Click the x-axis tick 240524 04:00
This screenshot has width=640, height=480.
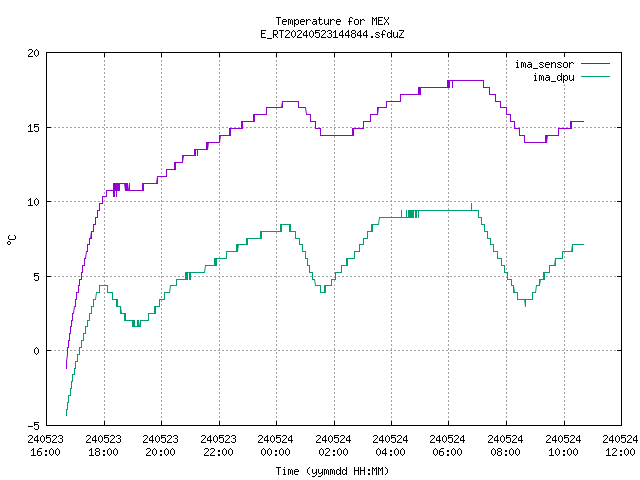click(x=391, y=445)
